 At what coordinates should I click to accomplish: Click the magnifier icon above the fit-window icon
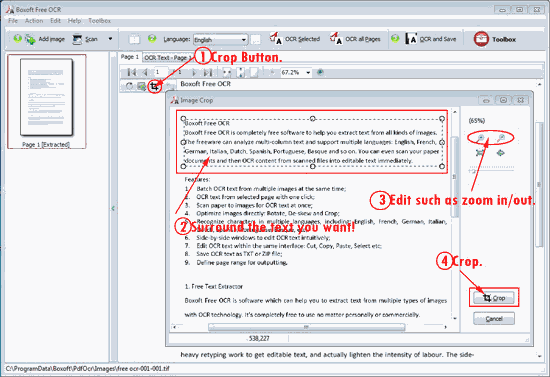pos(481,138)
